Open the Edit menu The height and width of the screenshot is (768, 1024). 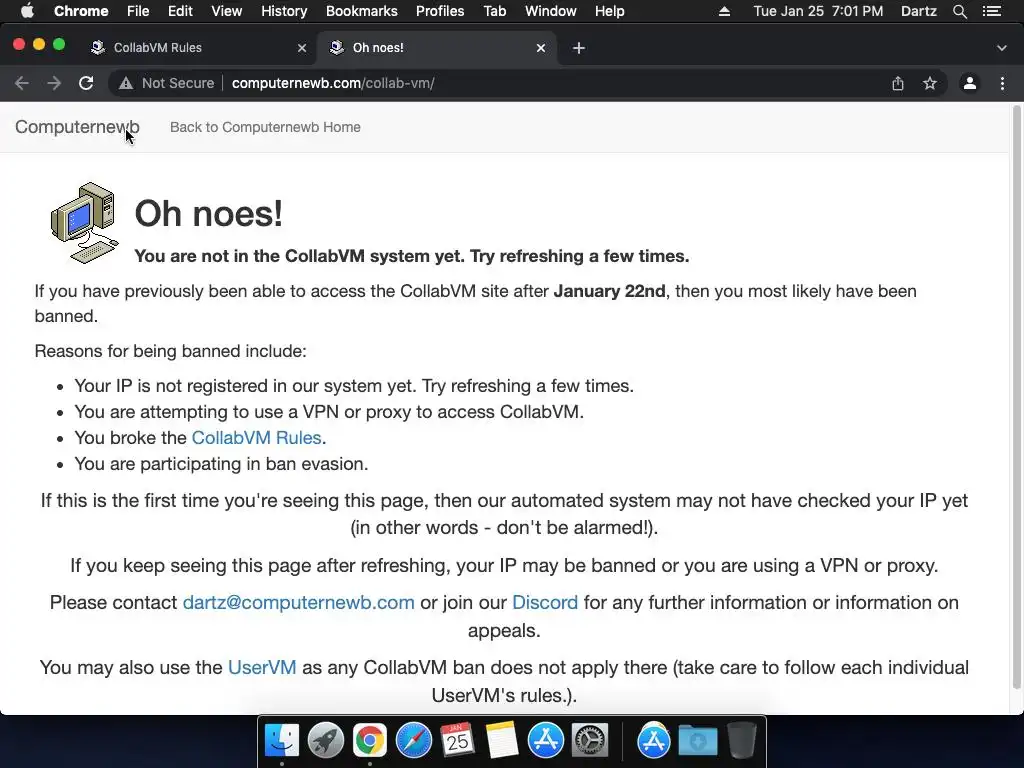point(180,11)
